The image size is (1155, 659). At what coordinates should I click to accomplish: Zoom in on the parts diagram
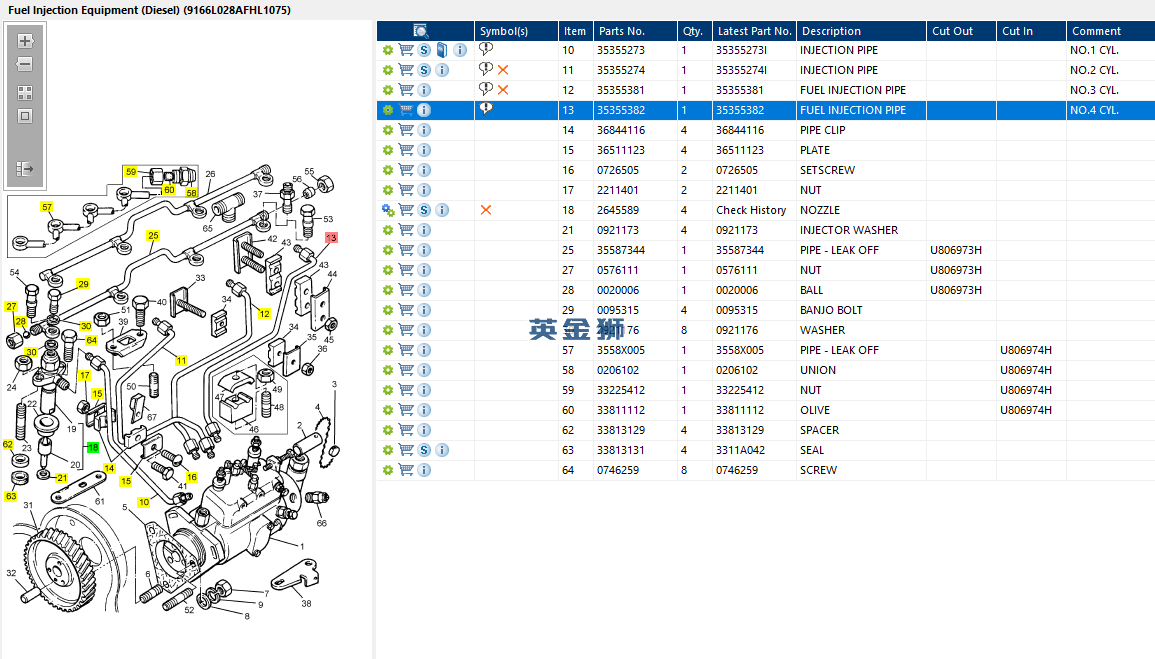coord(25,41)
